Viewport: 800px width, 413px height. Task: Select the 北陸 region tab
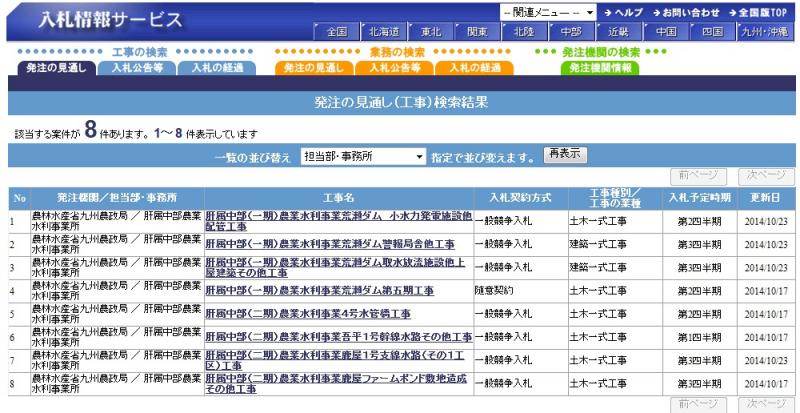[x=524, y=32]
